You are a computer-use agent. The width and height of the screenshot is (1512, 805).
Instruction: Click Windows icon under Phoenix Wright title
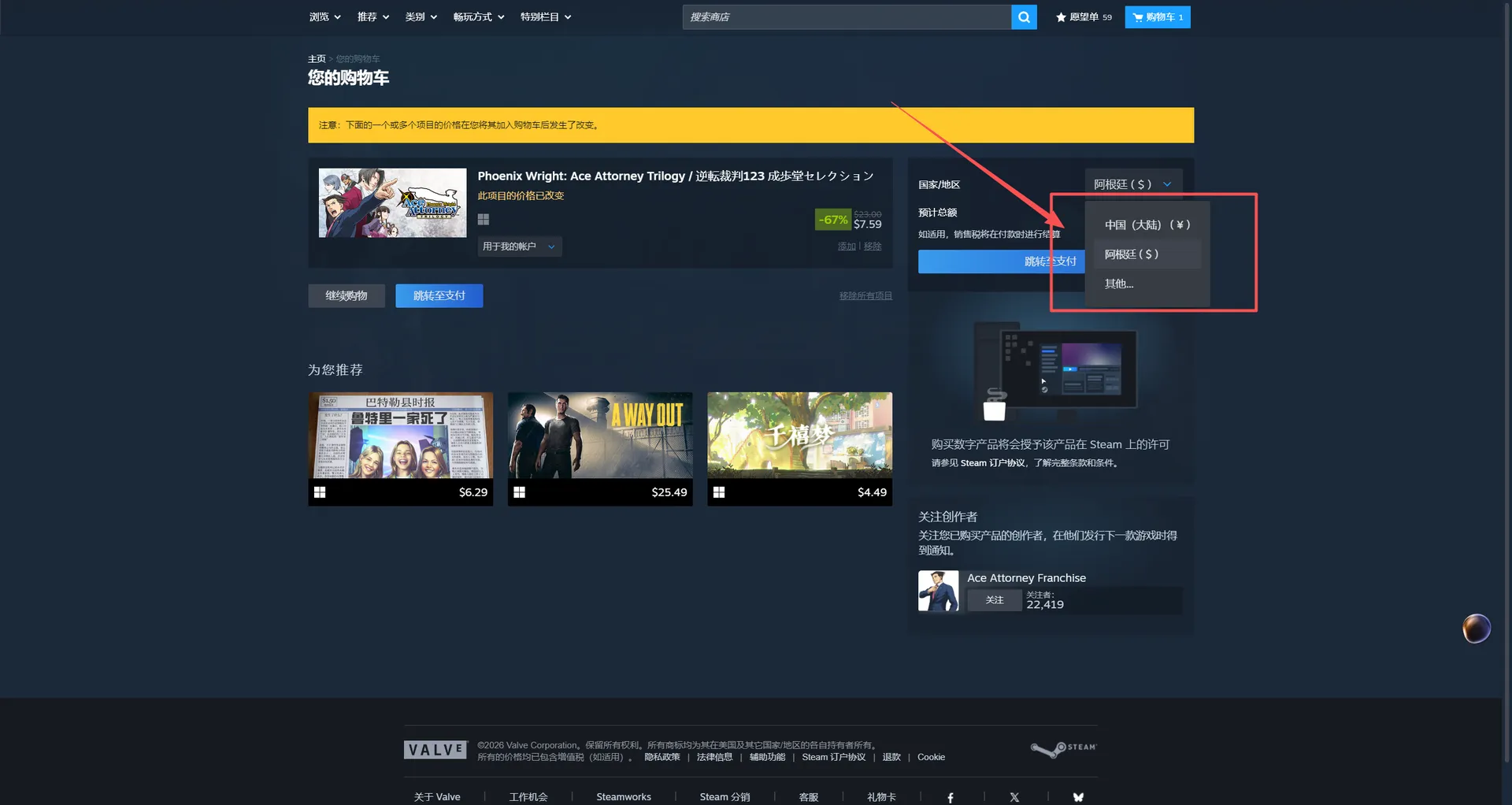click(484, 219)
